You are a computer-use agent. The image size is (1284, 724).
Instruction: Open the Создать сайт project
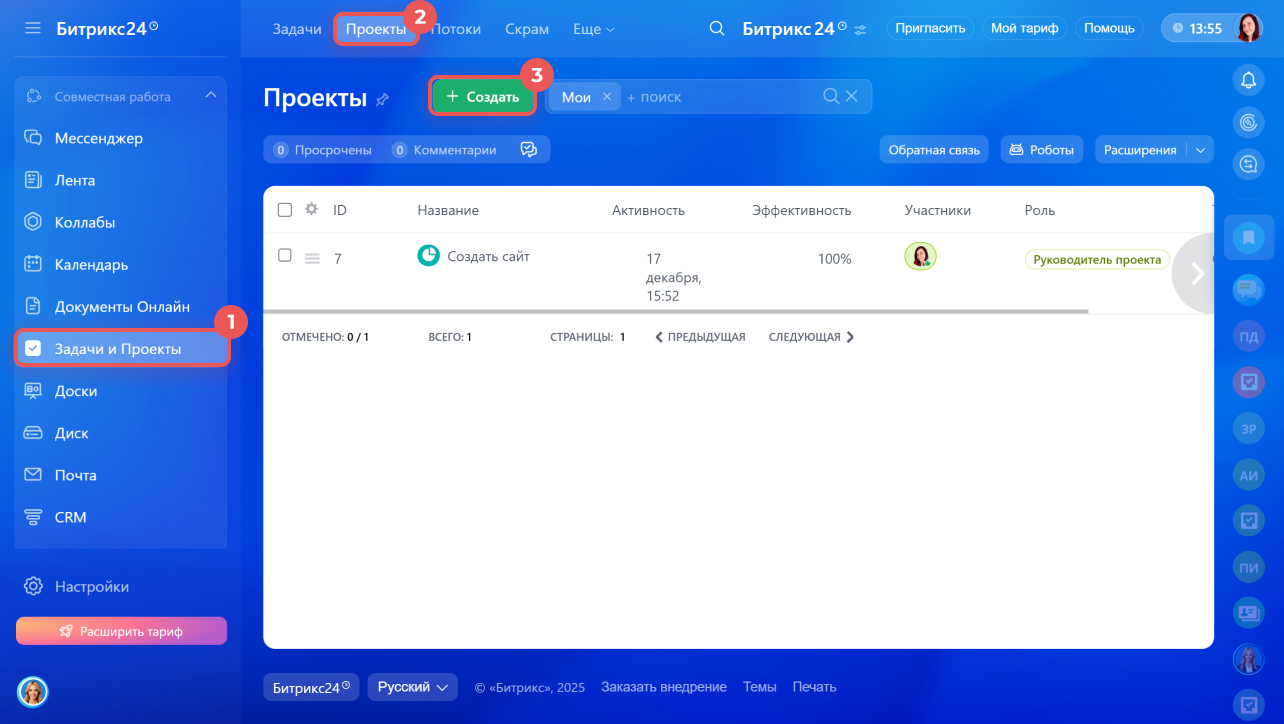click(489, 257)
